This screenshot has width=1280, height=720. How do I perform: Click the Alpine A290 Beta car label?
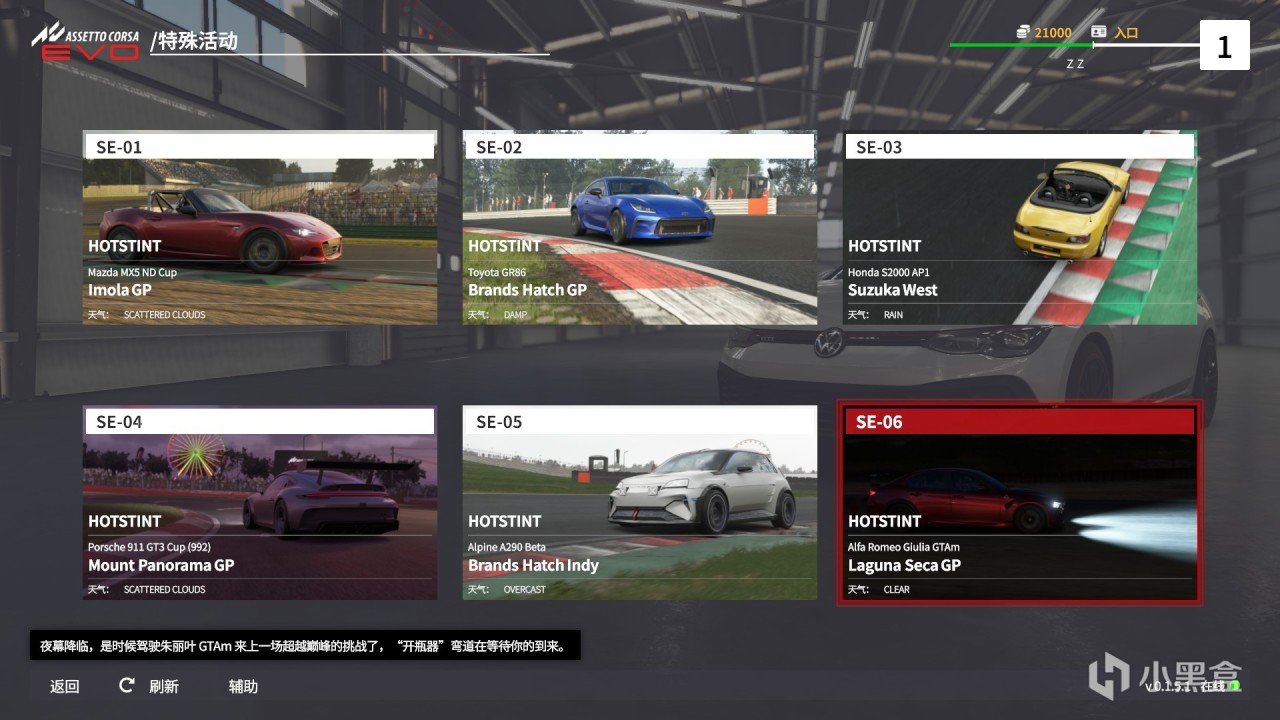pos(507,547)
